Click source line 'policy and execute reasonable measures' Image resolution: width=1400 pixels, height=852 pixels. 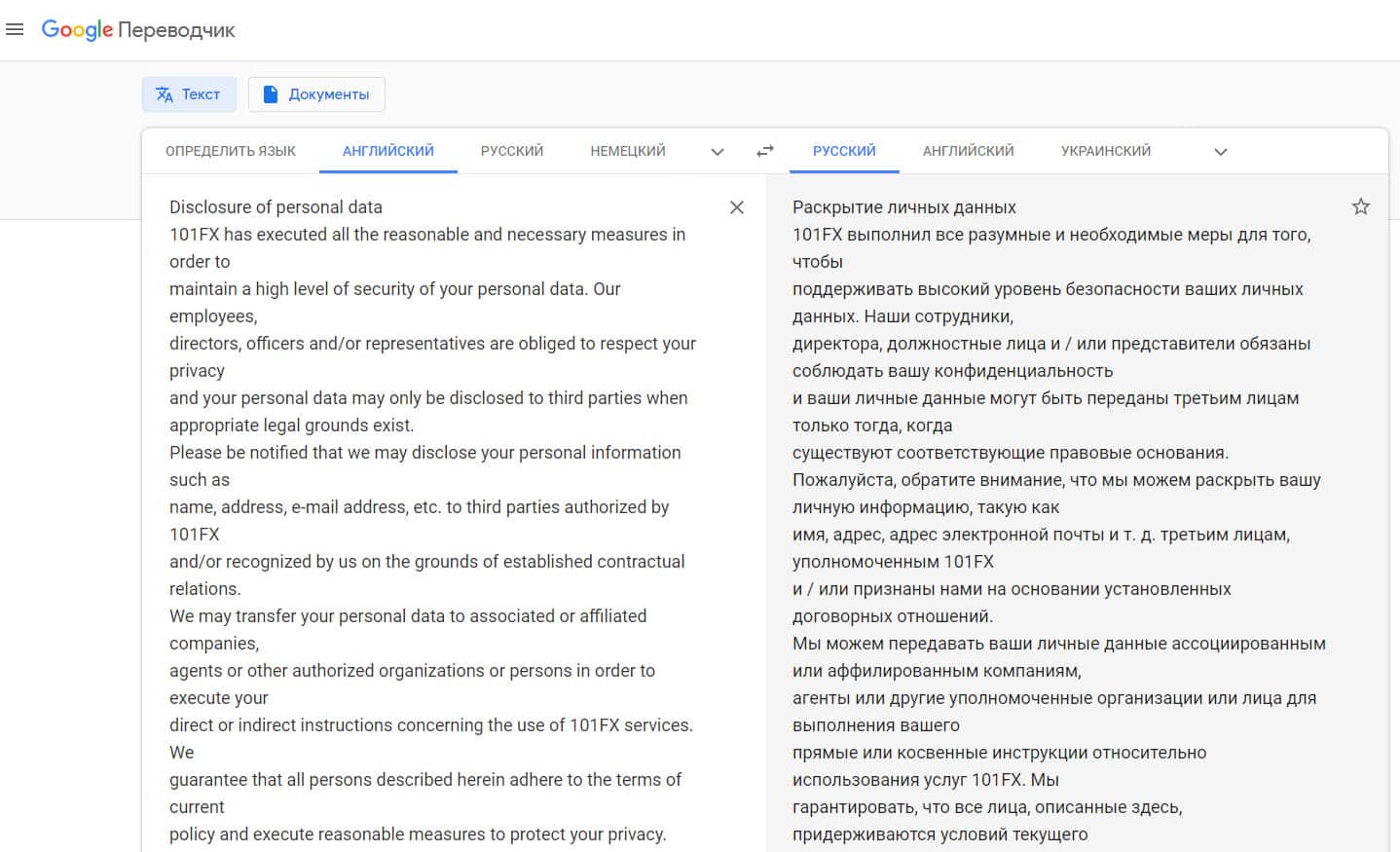coord(417,833)
